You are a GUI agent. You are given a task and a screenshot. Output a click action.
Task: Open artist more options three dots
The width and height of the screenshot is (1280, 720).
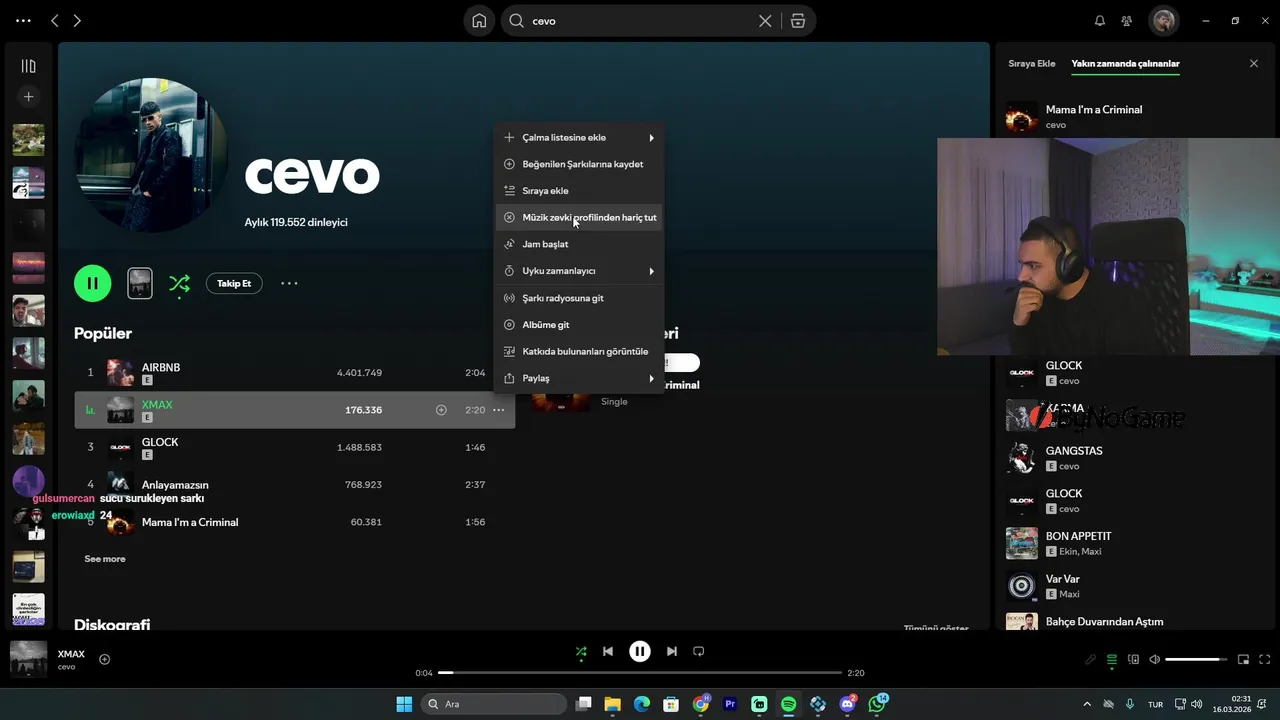tap(289, 284)
